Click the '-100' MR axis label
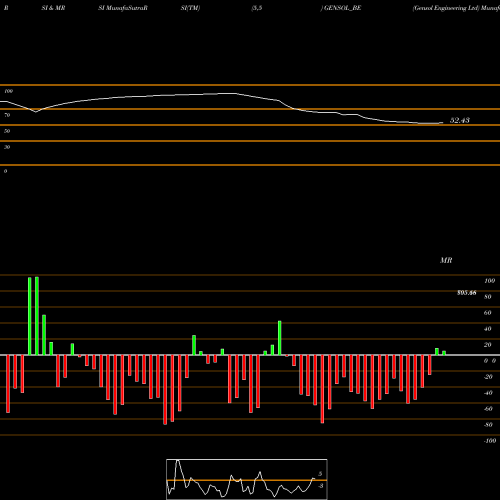The image size is (500, 500). 490,441
